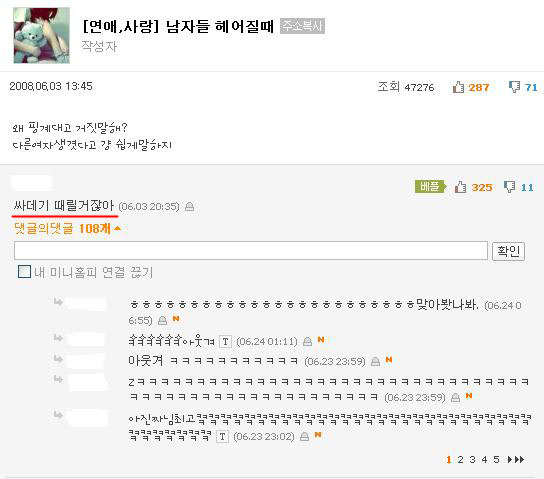This screenshot has height=479, width=544.
Task: Click the post's thumbs-up icon beside 287
Action: click(x=458, y=87)
